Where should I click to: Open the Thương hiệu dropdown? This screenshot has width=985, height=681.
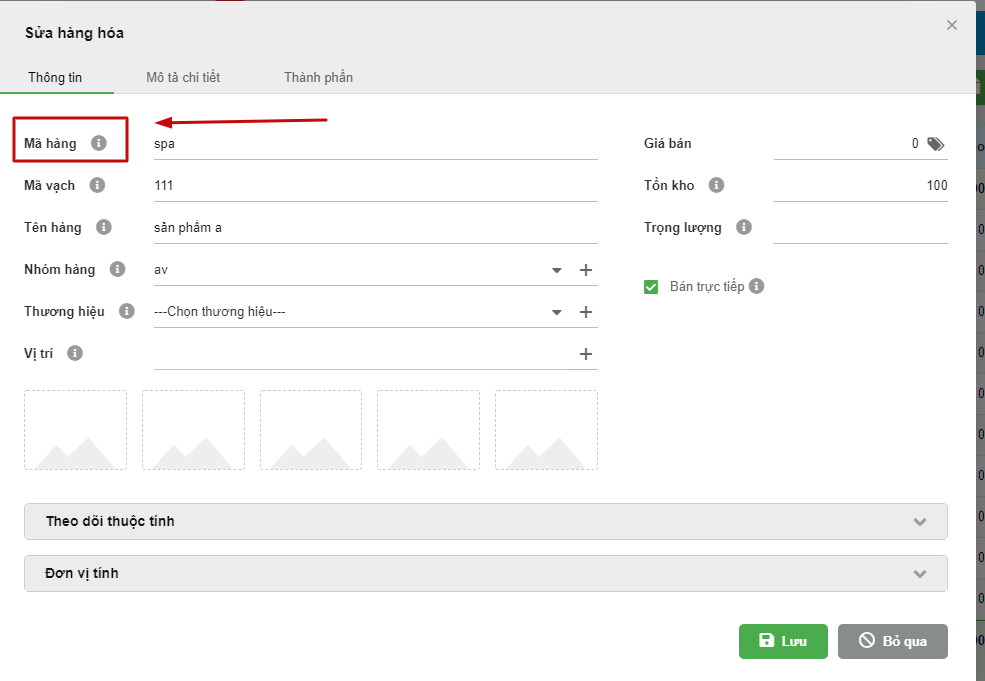click(557, 312)
